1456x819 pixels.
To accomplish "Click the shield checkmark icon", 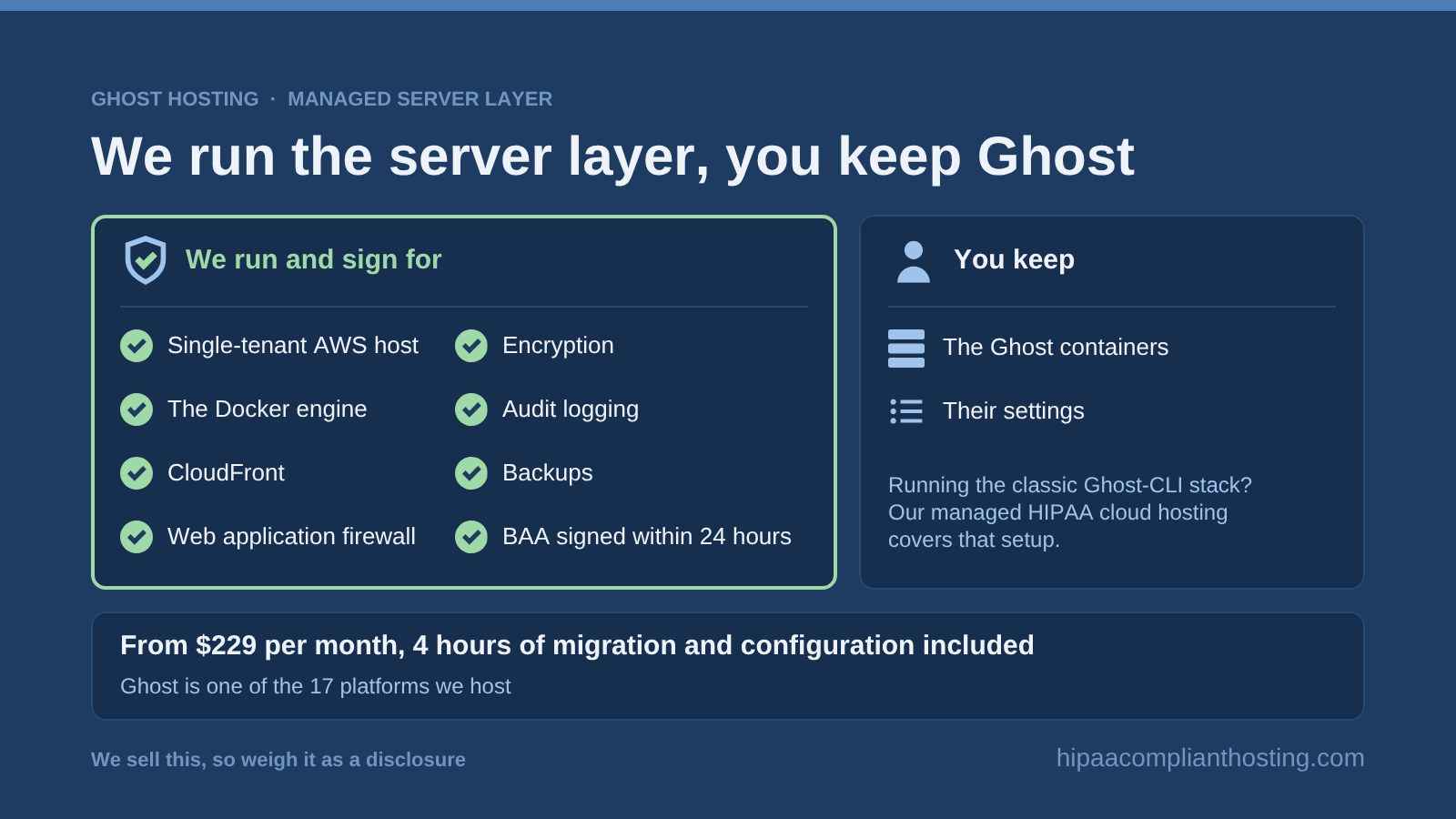I will [146, 260].
